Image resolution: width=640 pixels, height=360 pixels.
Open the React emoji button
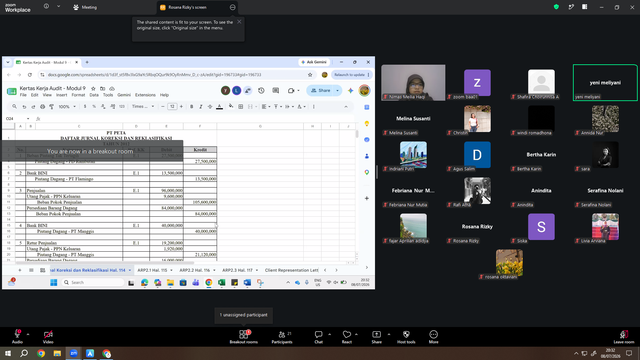347,337
